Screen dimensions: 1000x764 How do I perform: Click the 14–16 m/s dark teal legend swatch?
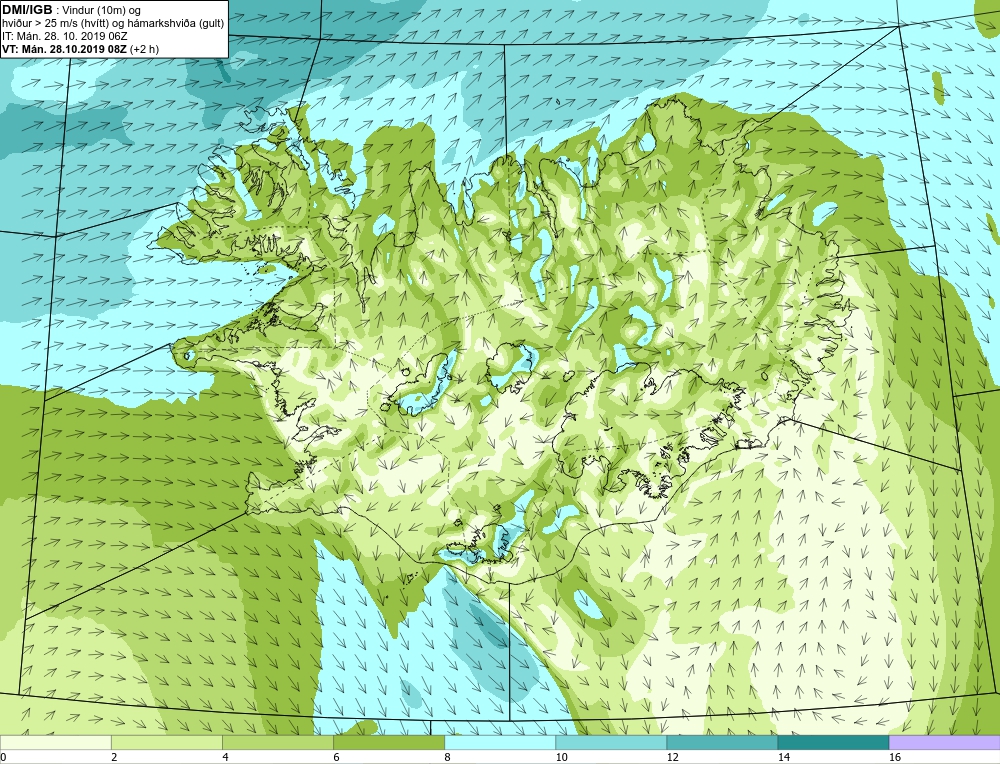pos(833,742)
